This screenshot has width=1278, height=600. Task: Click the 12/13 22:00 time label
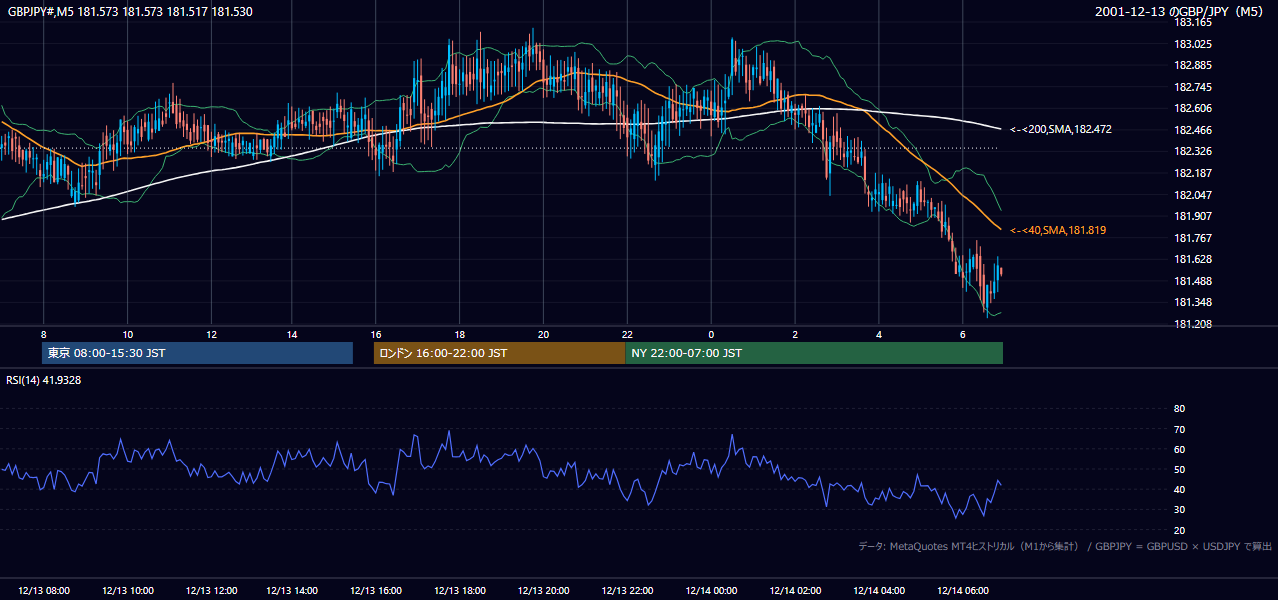(628, 591)
